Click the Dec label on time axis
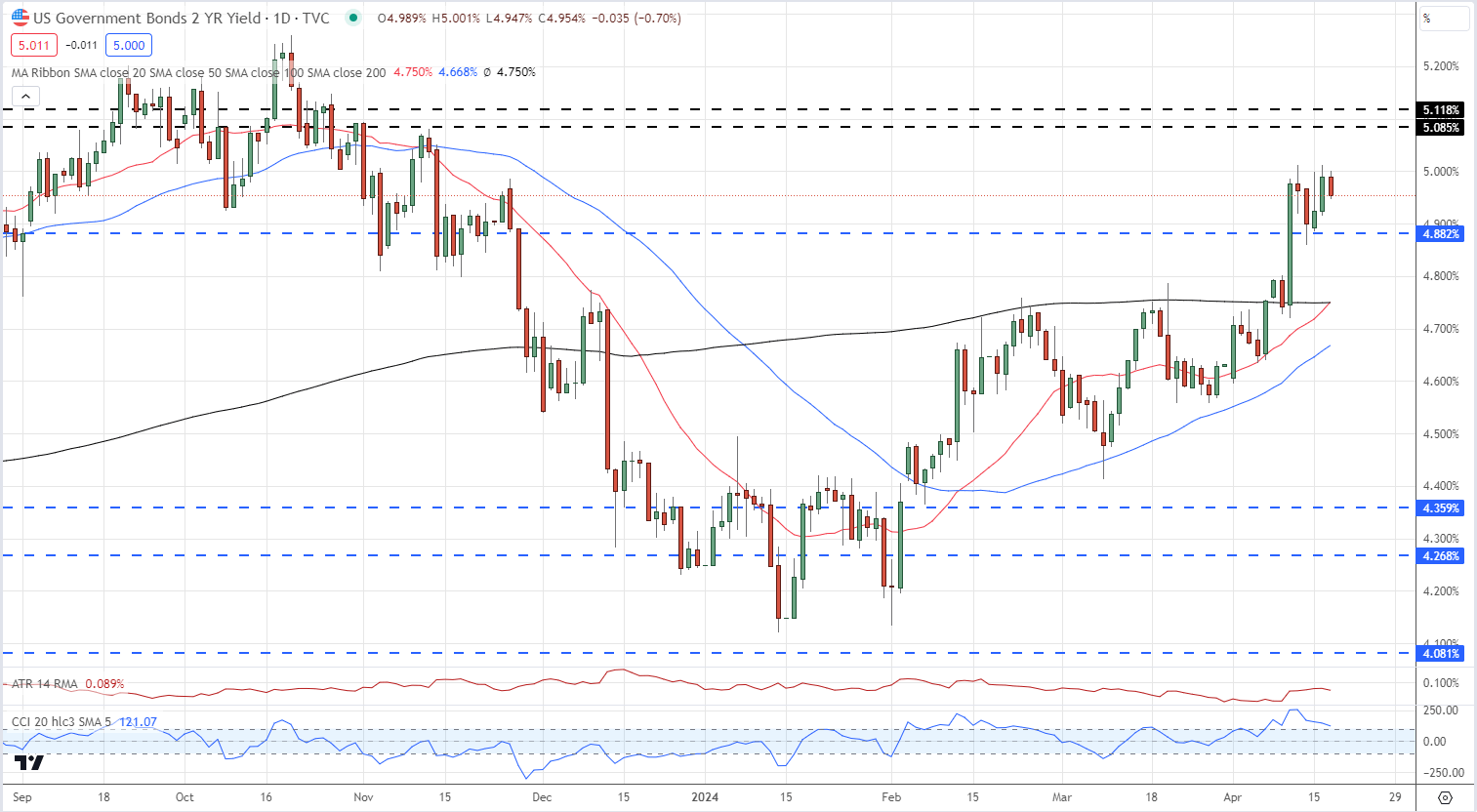This screenshot has width=1477, height=812. pos(542,797)
